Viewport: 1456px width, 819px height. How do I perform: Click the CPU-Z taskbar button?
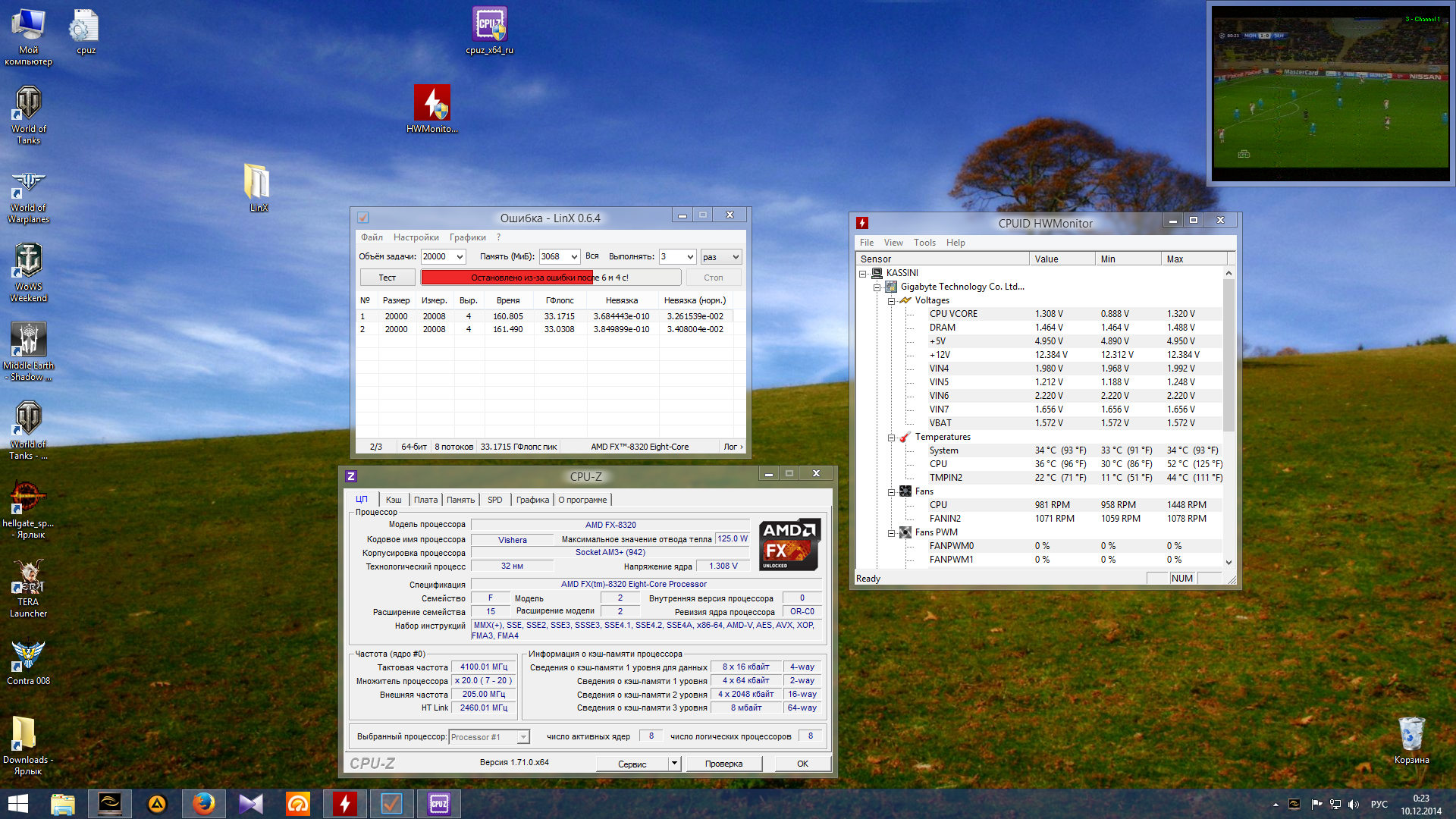438,804
